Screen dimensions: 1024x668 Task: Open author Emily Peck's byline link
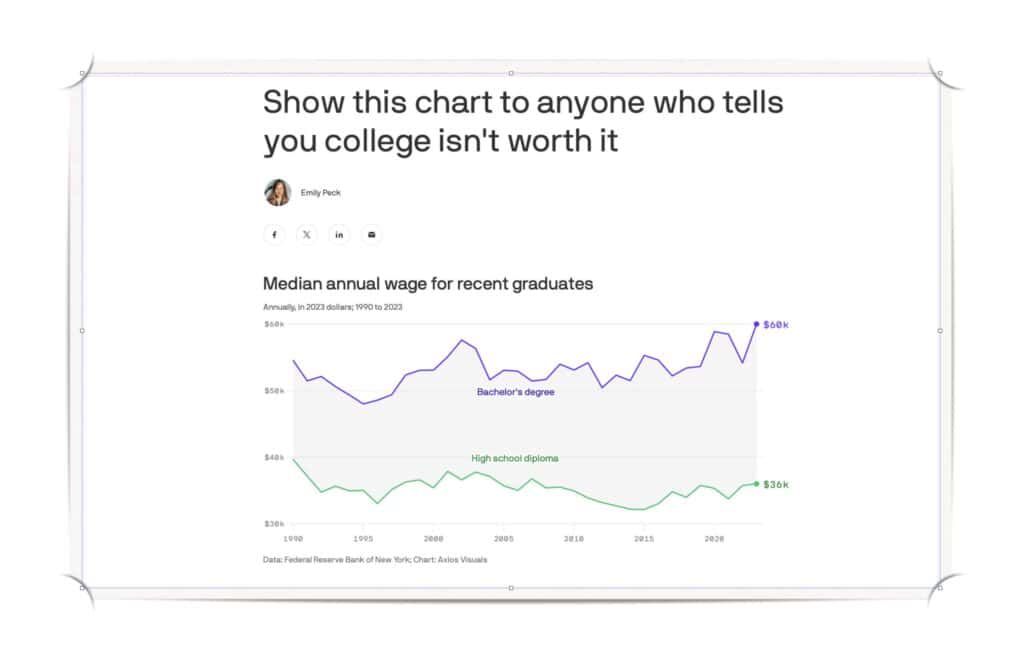pyautogui.click(x=322, y=193)
